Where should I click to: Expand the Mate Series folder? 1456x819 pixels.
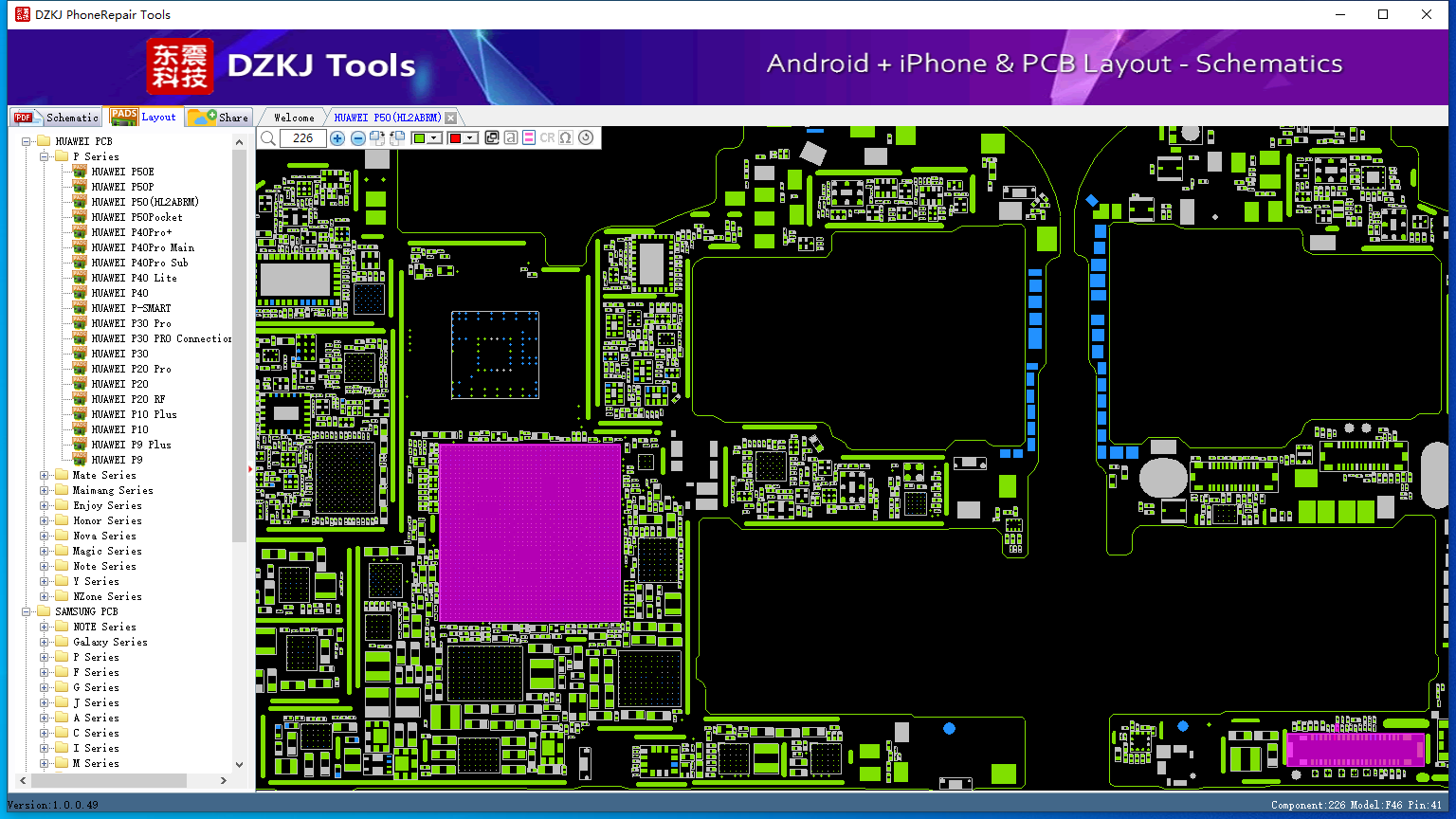(45, 475)
